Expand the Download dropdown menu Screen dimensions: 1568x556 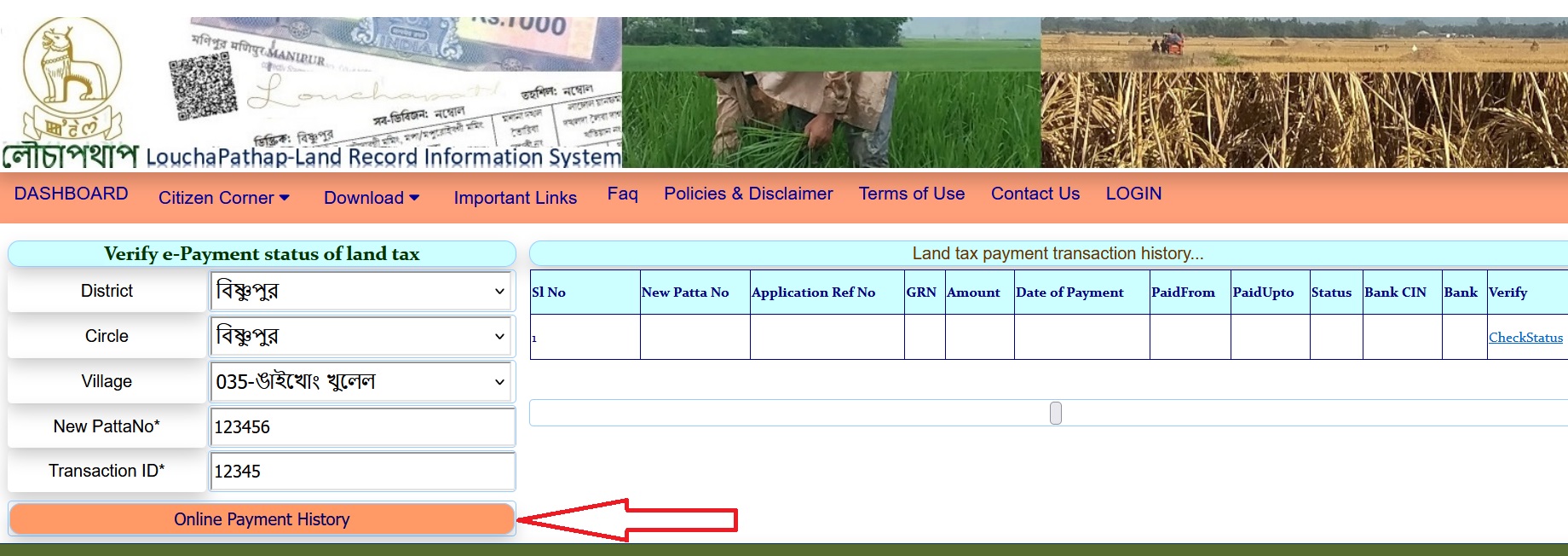[x=372, y=198]
